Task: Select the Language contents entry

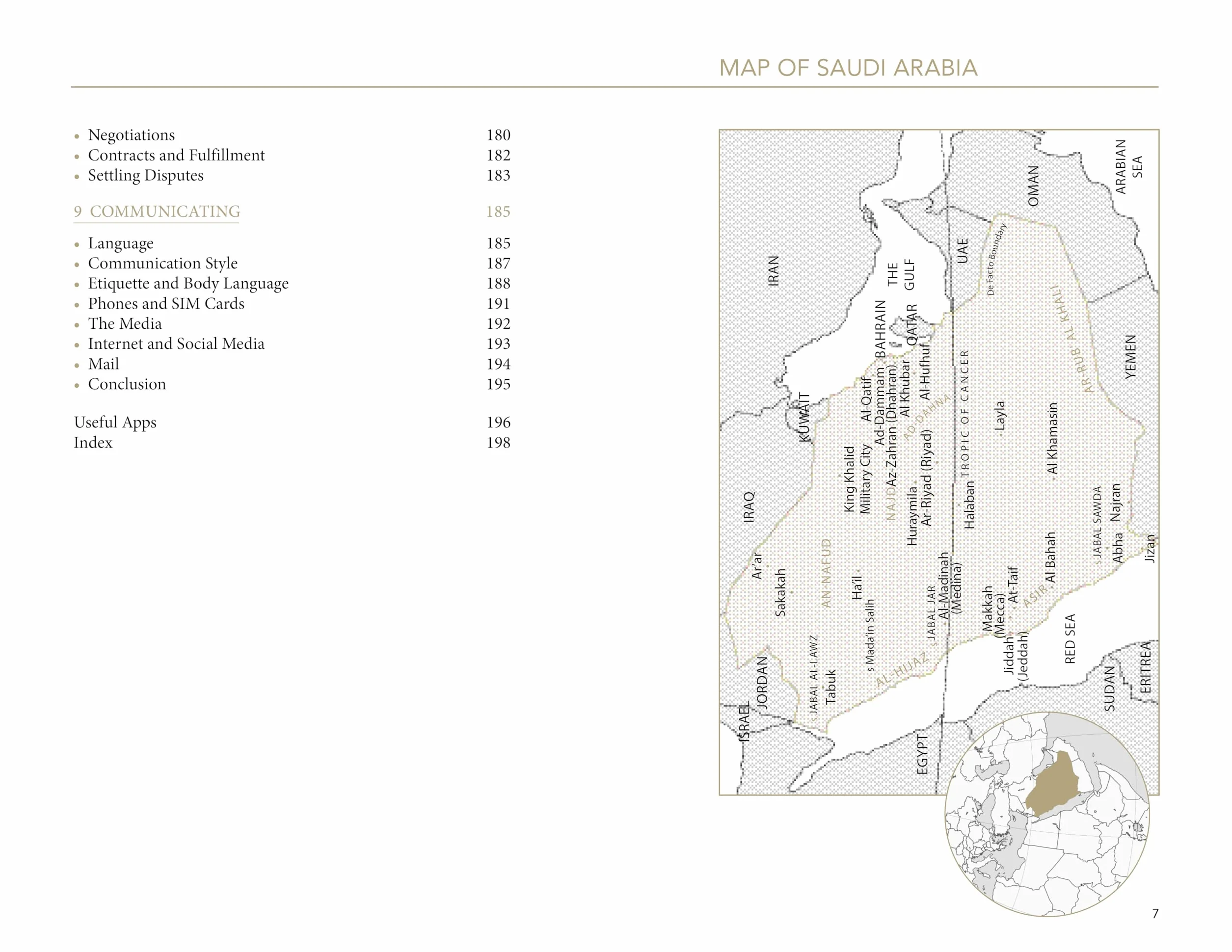Action: [x=121, y=243]
